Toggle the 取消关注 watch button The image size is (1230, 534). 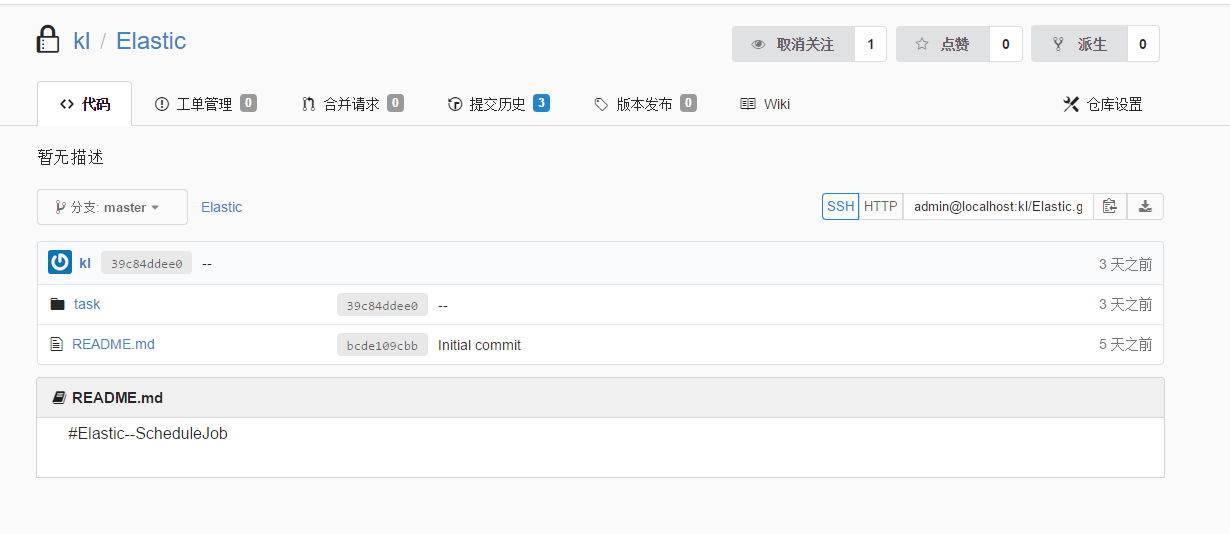pos(793,44)
